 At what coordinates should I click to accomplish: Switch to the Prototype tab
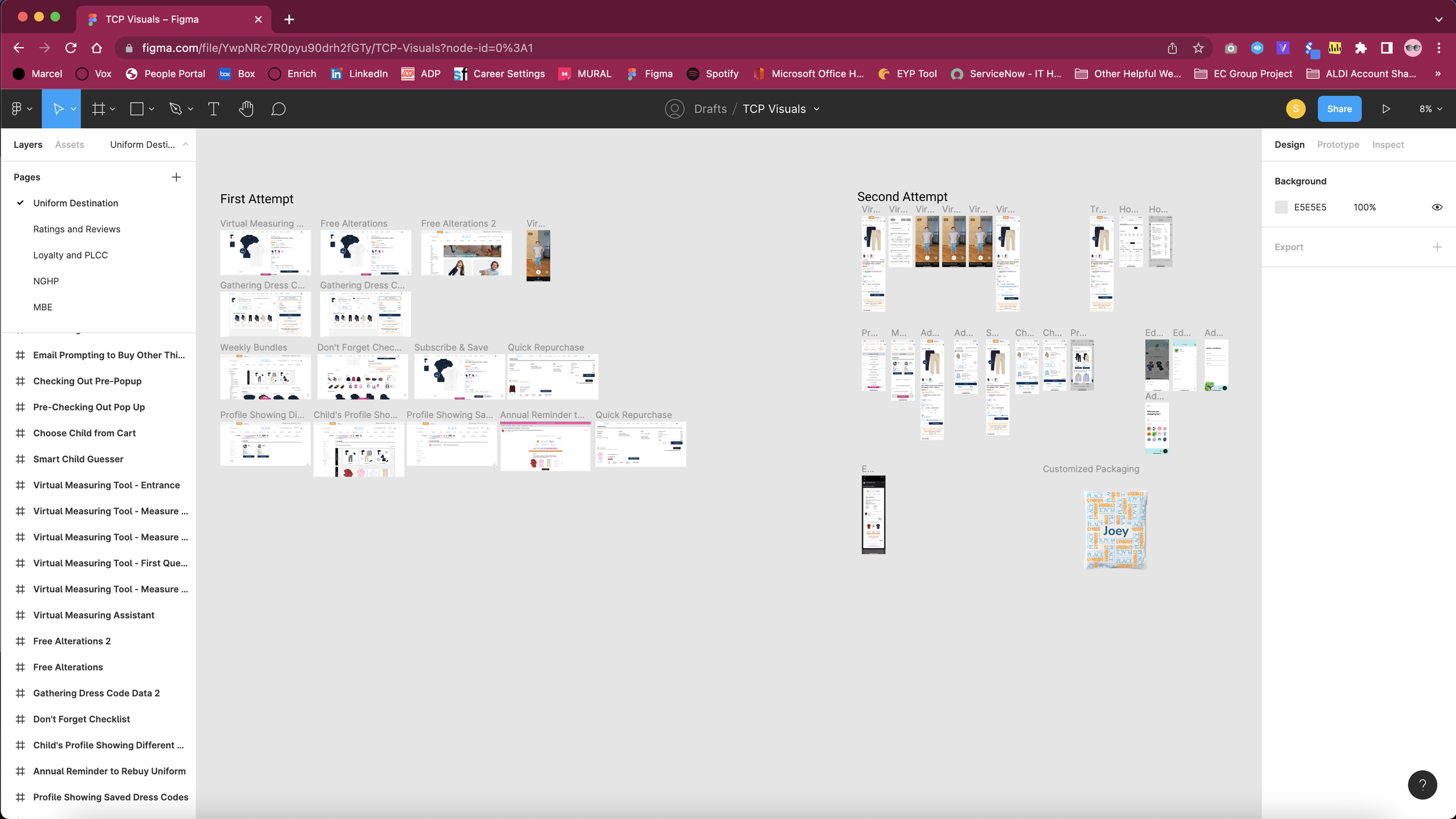[x=1338, y=144]
